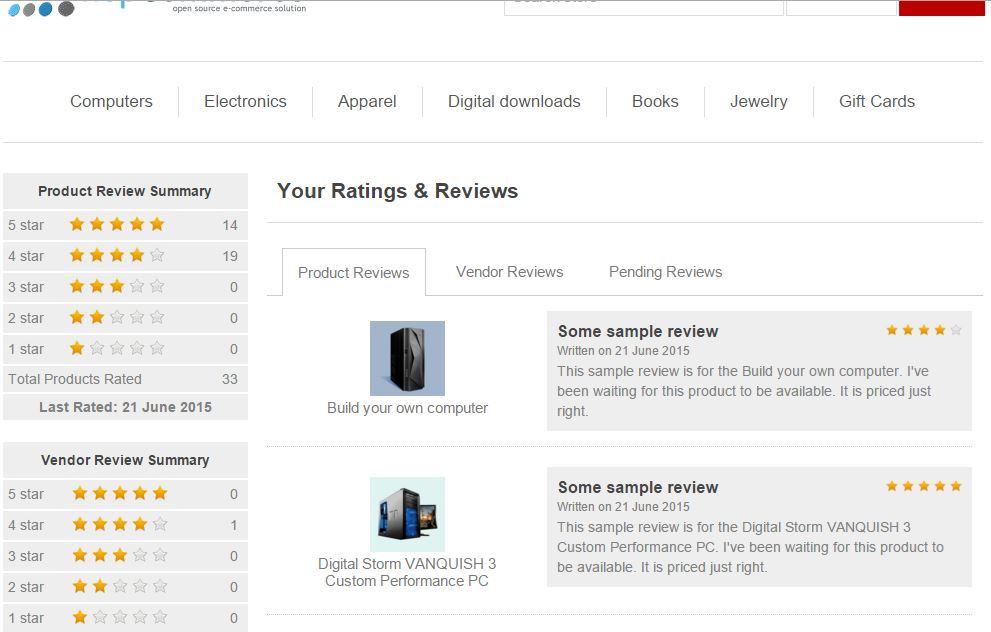Open the Computers menu
This screenshot has height=632, width=991.
(x=111, y=101)
